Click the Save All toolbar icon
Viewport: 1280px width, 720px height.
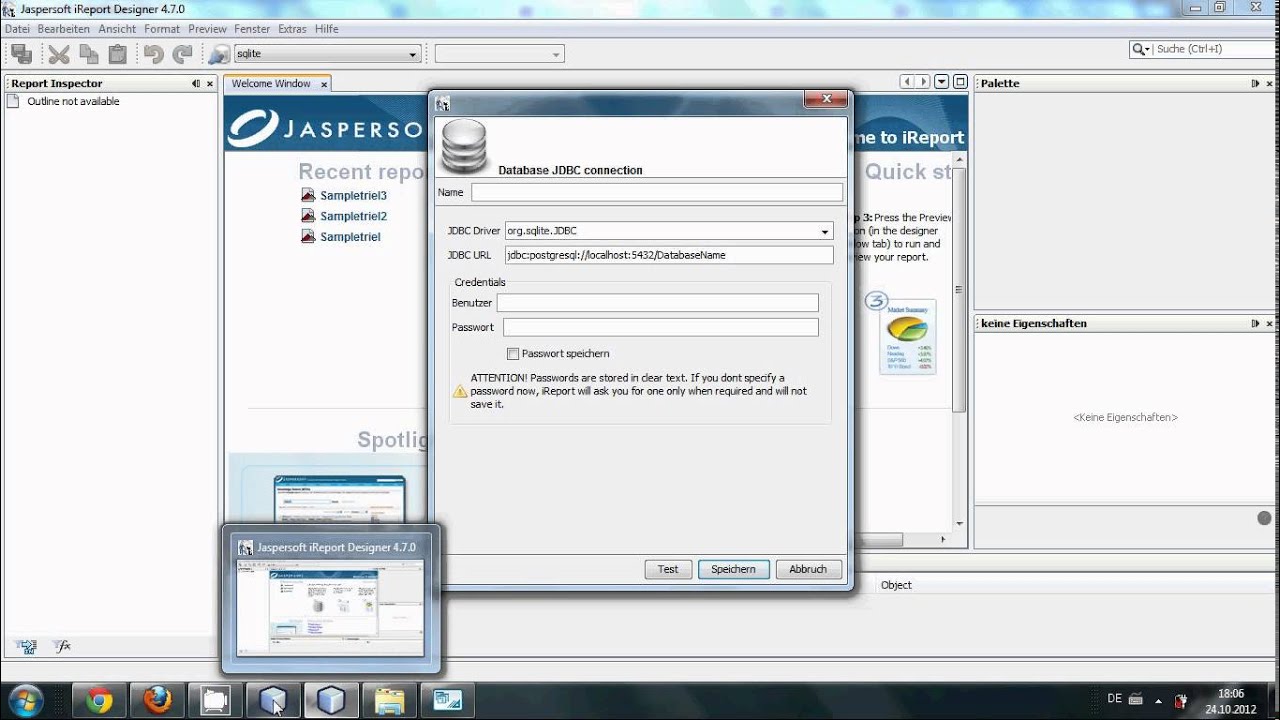21,54
